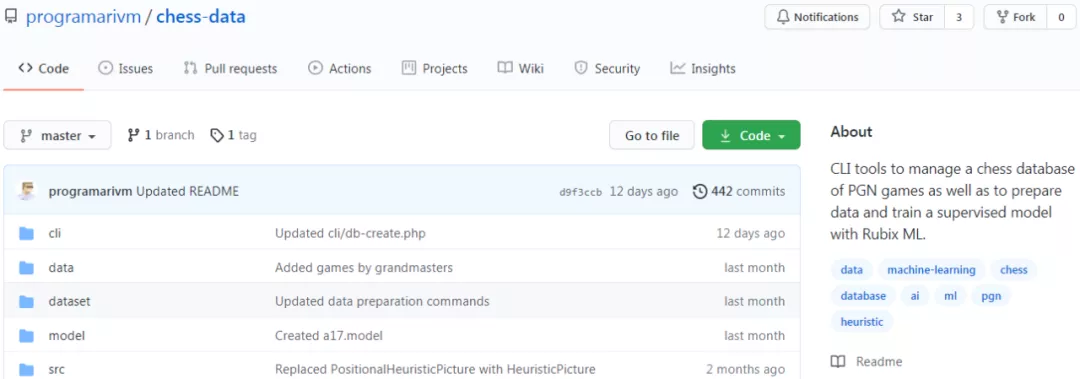1080x379 pixels.
Task: Open the dataset folder
Action: pyautogui.click(x=70, y=301)
